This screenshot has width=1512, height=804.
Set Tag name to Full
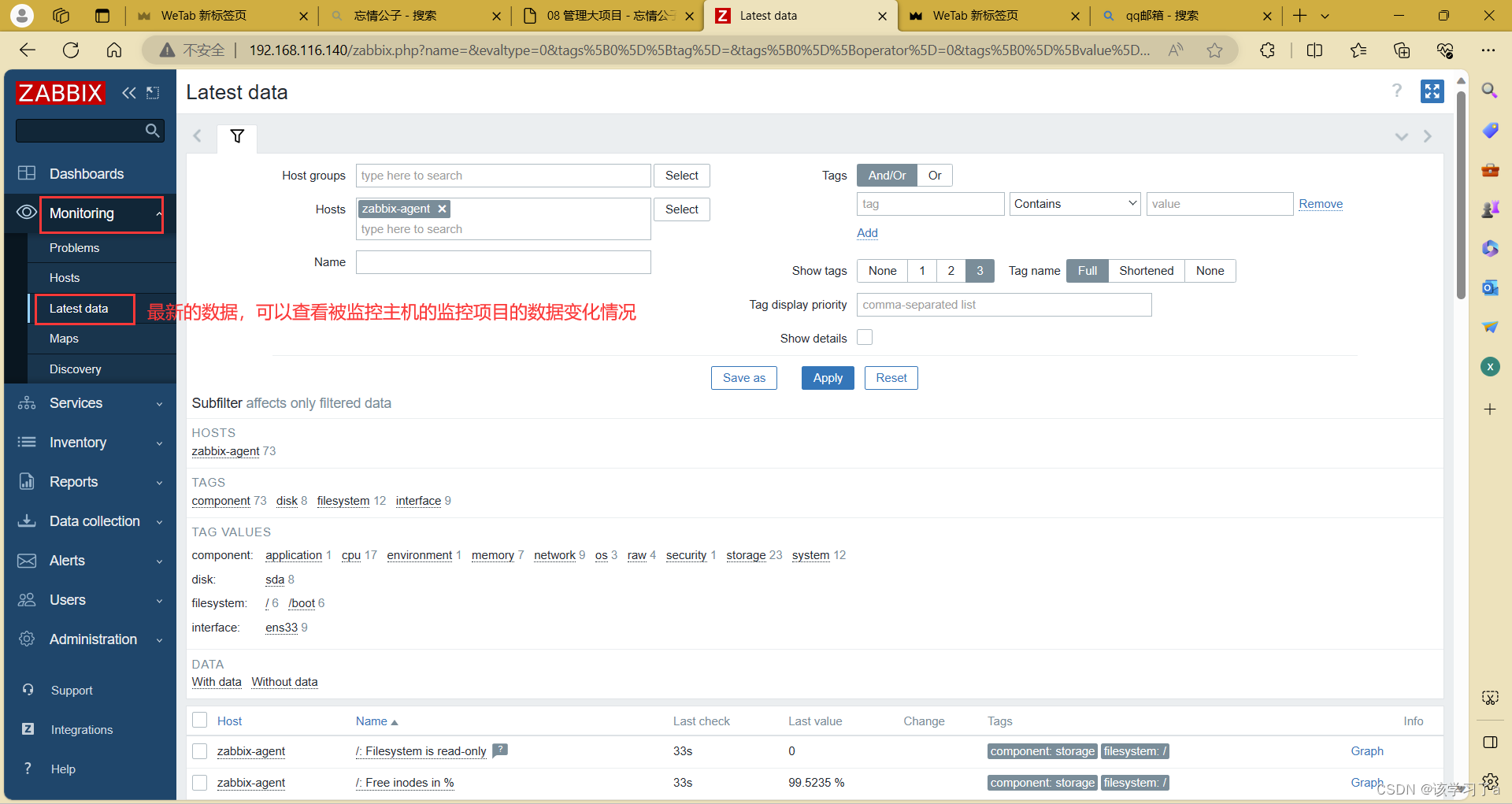click(x=1088, y=271)
